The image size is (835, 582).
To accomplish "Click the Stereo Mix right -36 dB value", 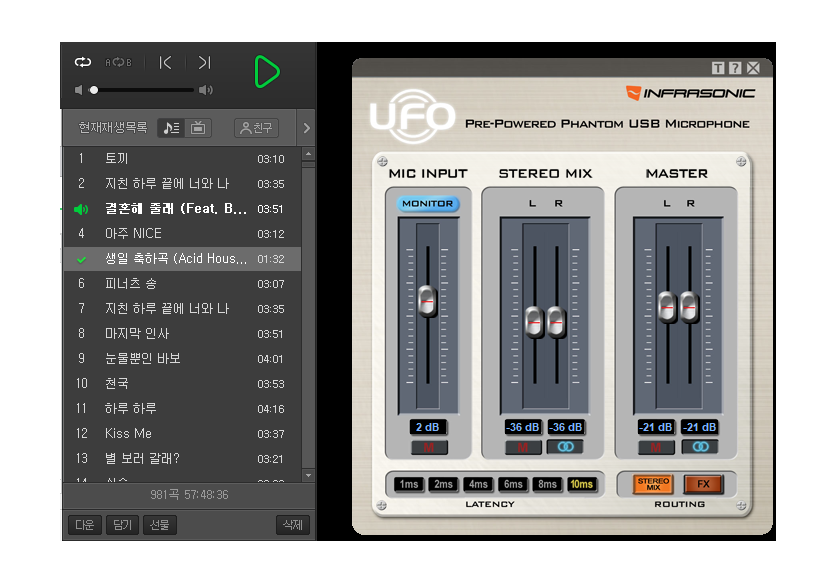I will click(x=566, y=427).
